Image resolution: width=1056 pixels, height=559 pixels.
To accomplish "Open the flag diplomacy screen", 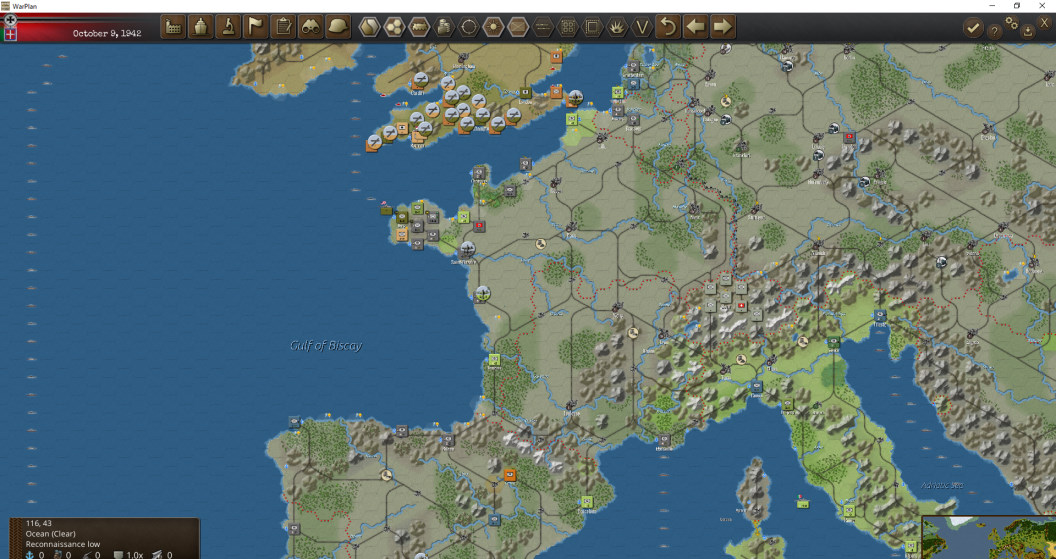I will [256, 27].
